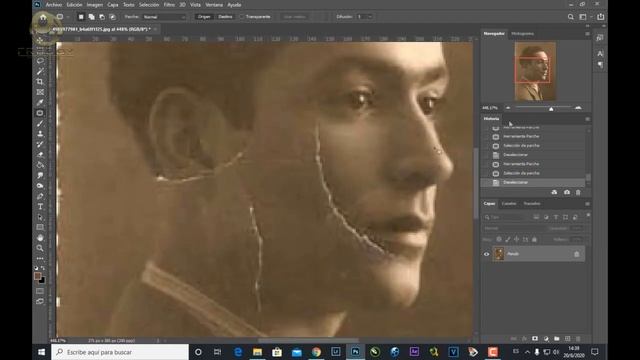Open Search icon in options bar

(571, 17)
